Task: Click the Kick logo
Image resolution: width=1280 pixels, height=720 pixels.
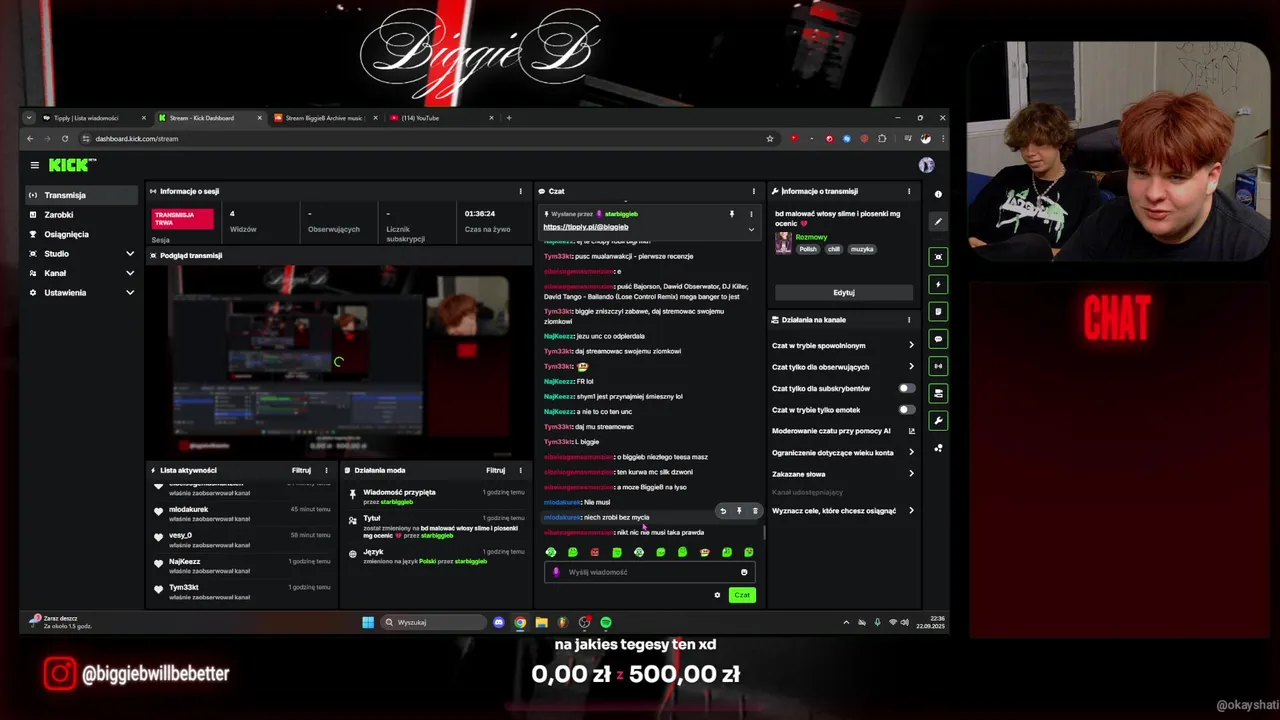Action: pyautogui.click(x=72, y=165)
